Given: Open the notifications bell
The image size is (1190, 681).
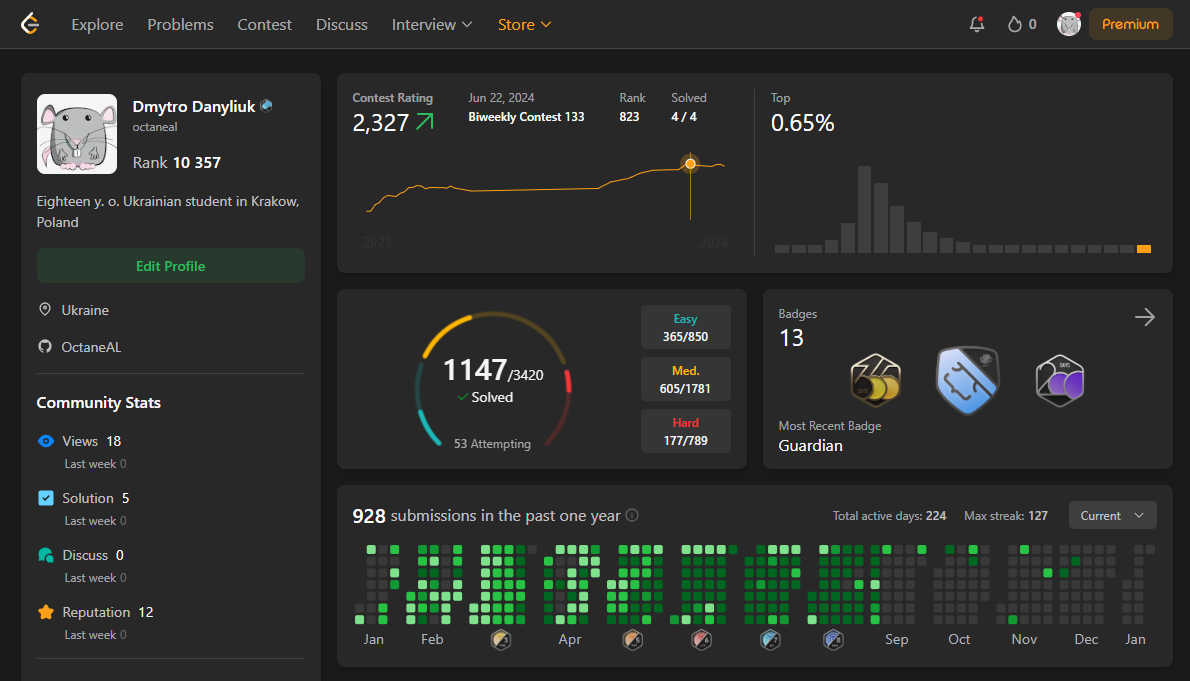Looking at the screenshot, I should point(977,24).
